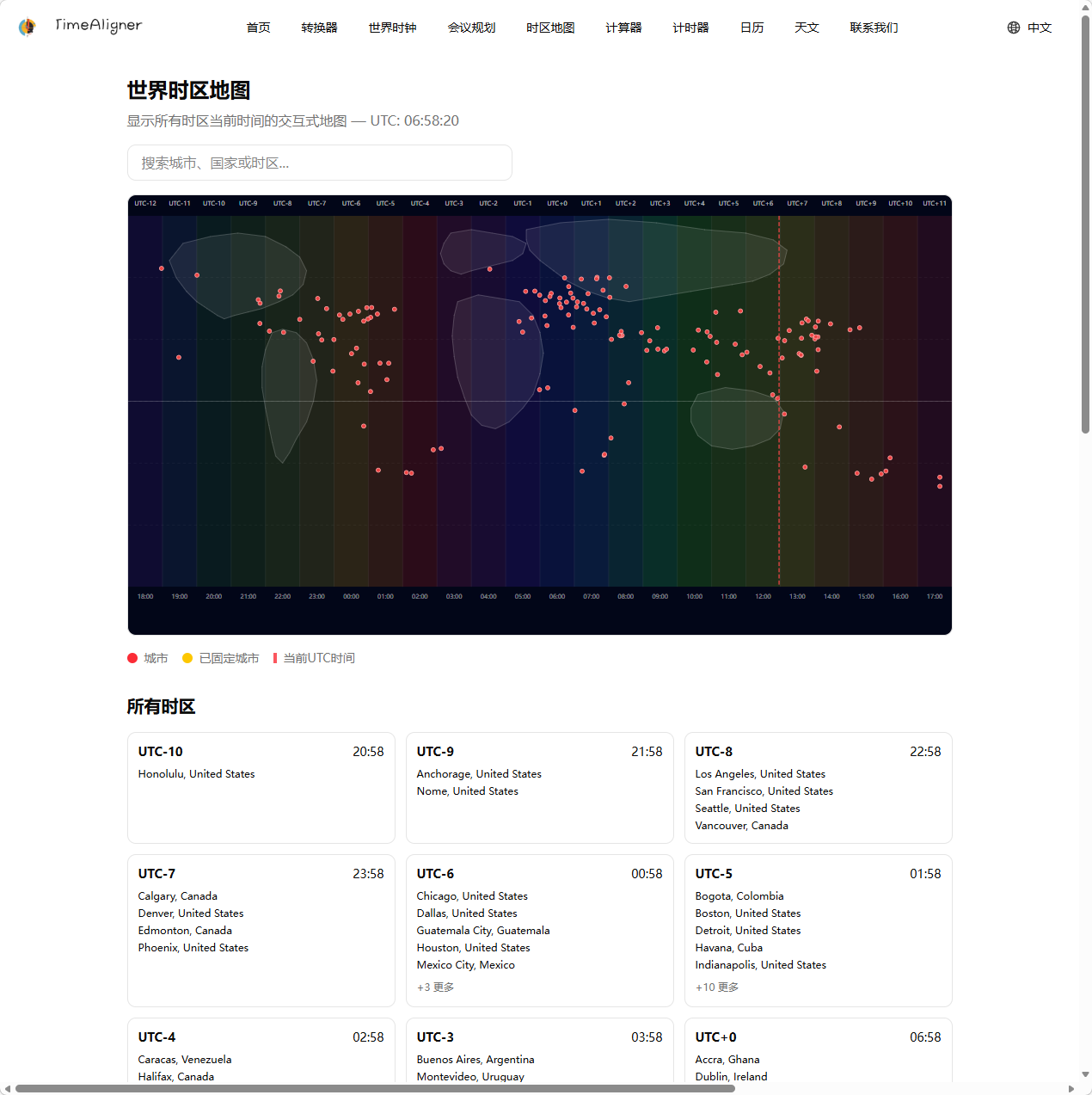Open the 转换器 menu item

(x=319, y=28)
